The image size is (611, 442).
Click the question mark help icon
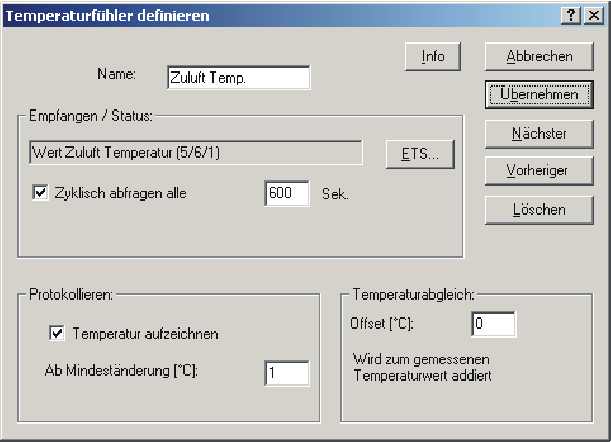570,16
